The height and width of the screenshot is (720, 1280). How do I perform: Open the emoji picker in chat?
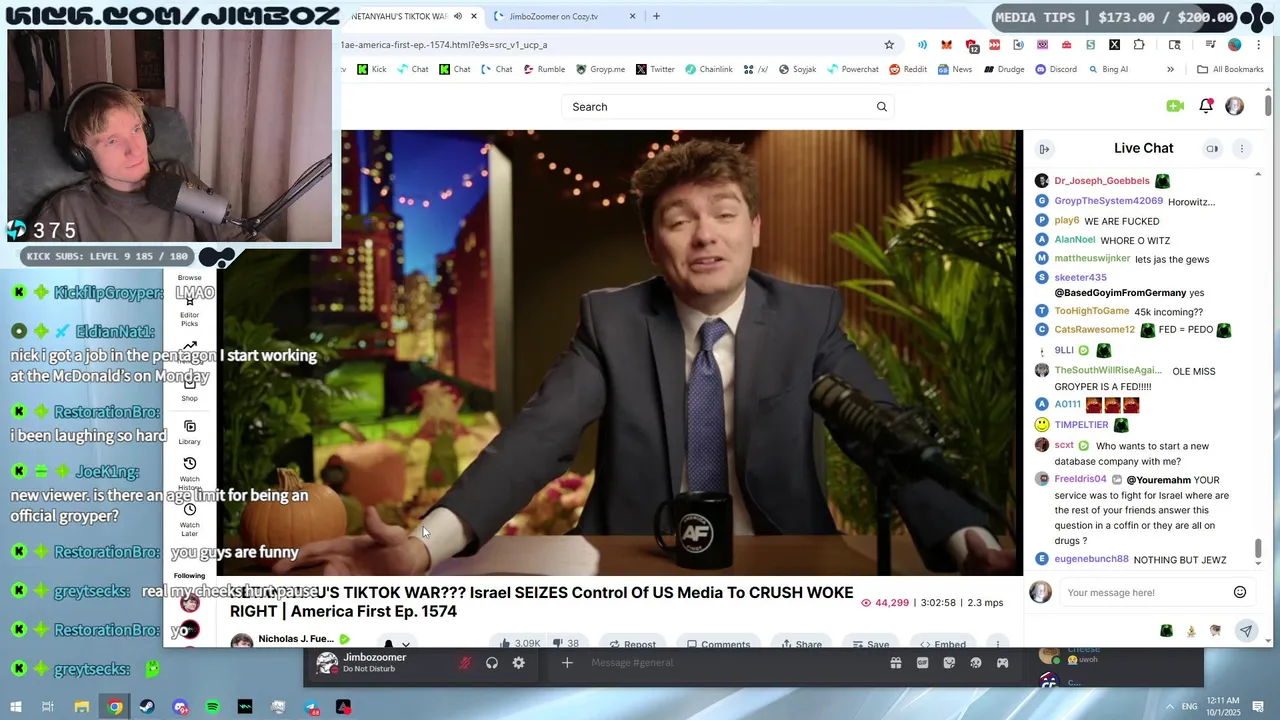(x=1239, y=592)
